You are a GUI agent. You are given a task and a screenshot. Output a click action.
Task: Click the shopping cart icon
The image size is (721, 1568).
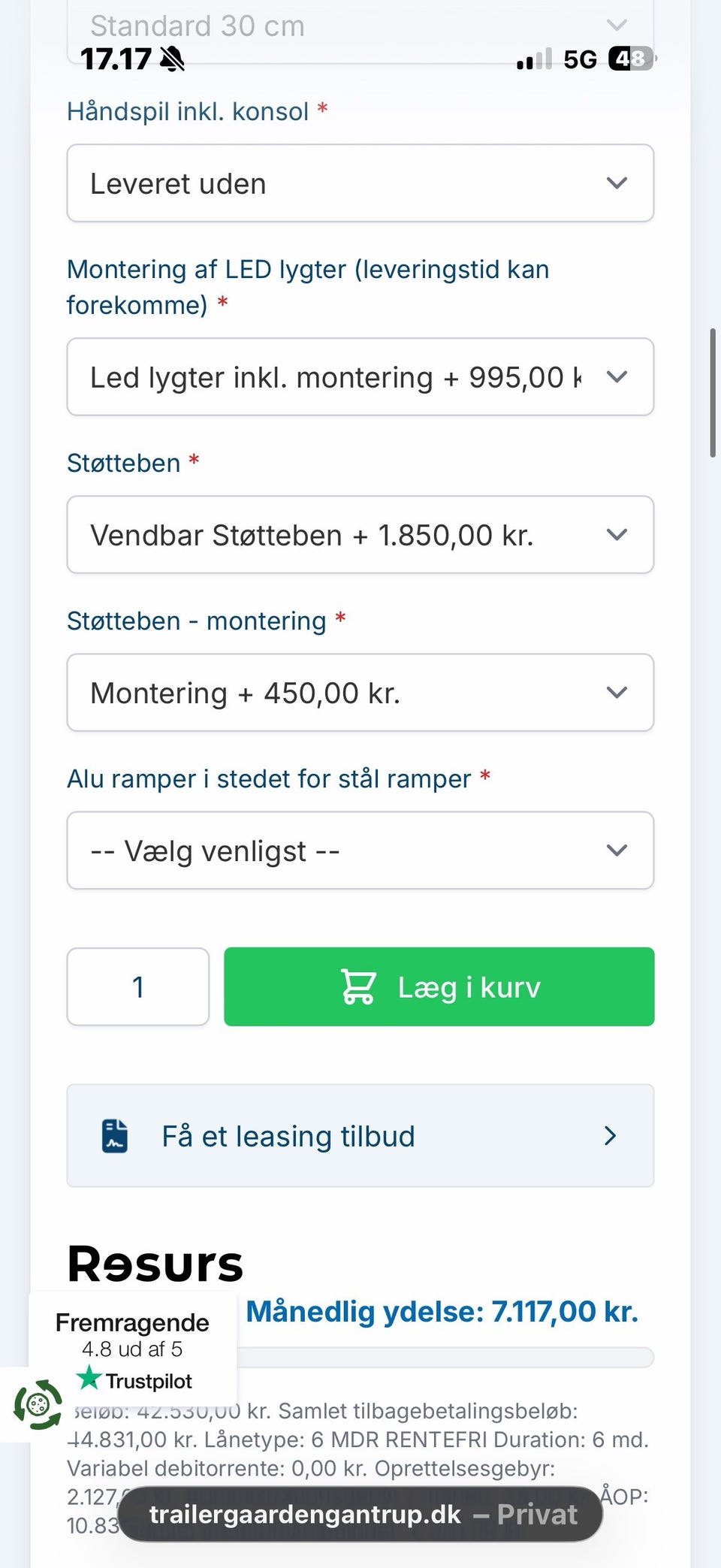(x=358, y=986)
